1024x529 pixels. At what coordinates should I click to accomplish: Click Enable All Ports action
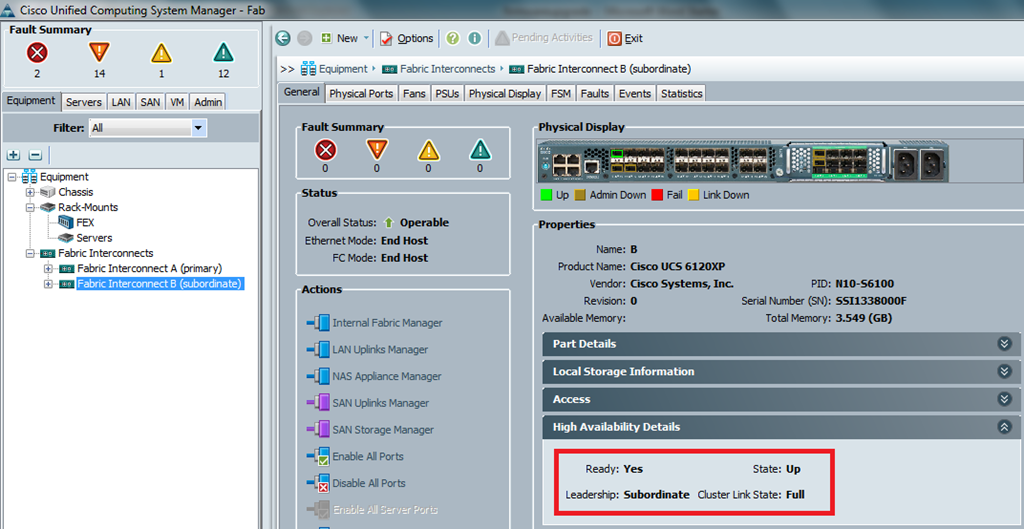pyautogui.click(x=355, y=457)
